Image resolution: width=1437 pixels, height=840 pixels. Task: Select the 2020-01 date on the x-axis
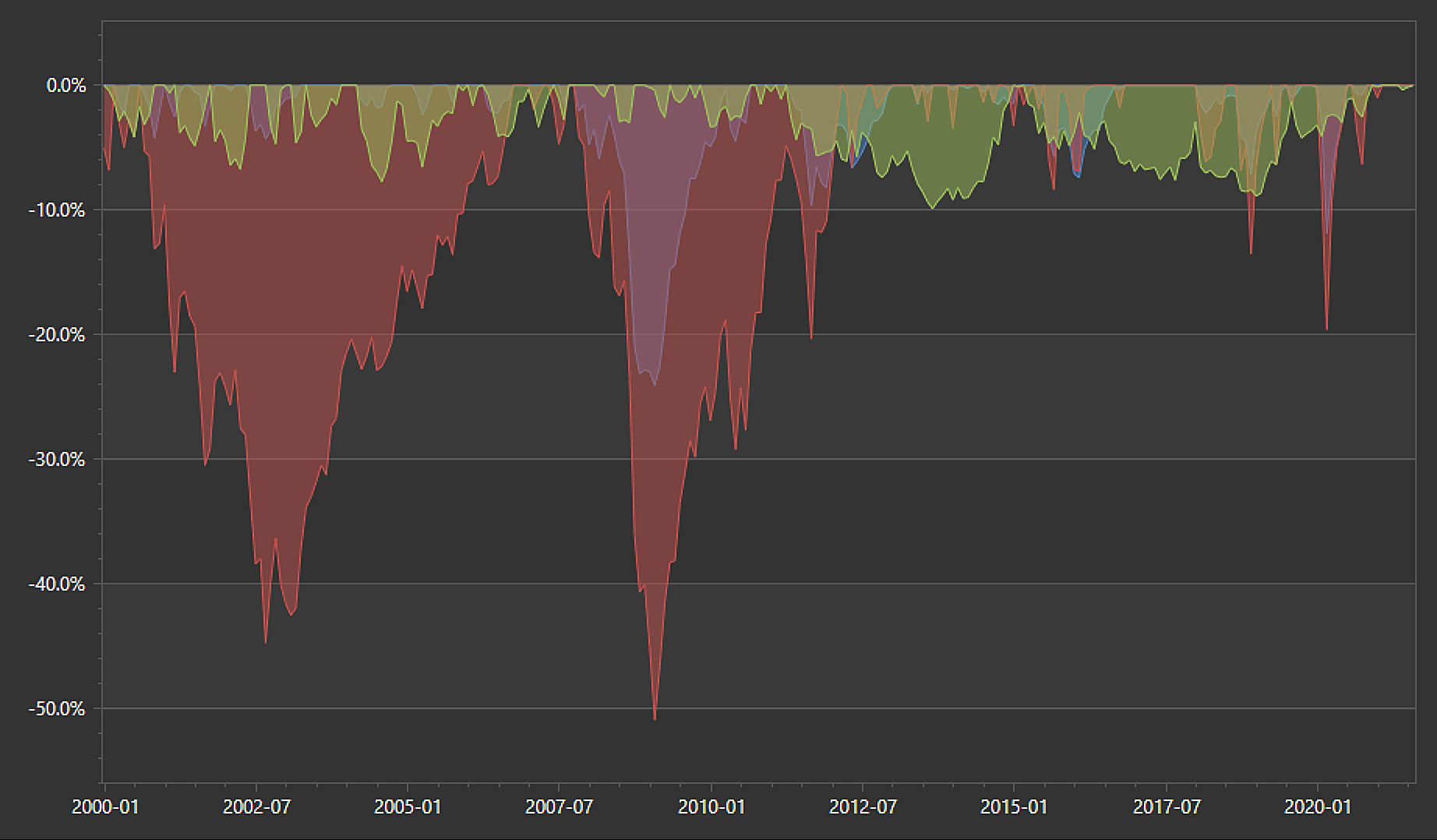(x=1317, y=807)
